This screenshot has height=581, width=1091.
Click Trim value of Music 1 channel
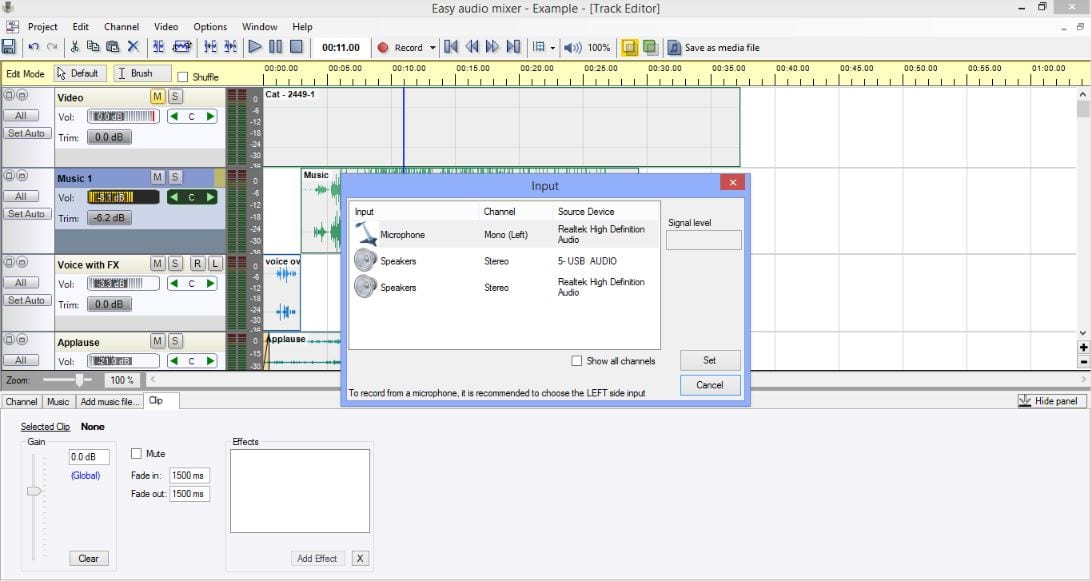[109, 218]
